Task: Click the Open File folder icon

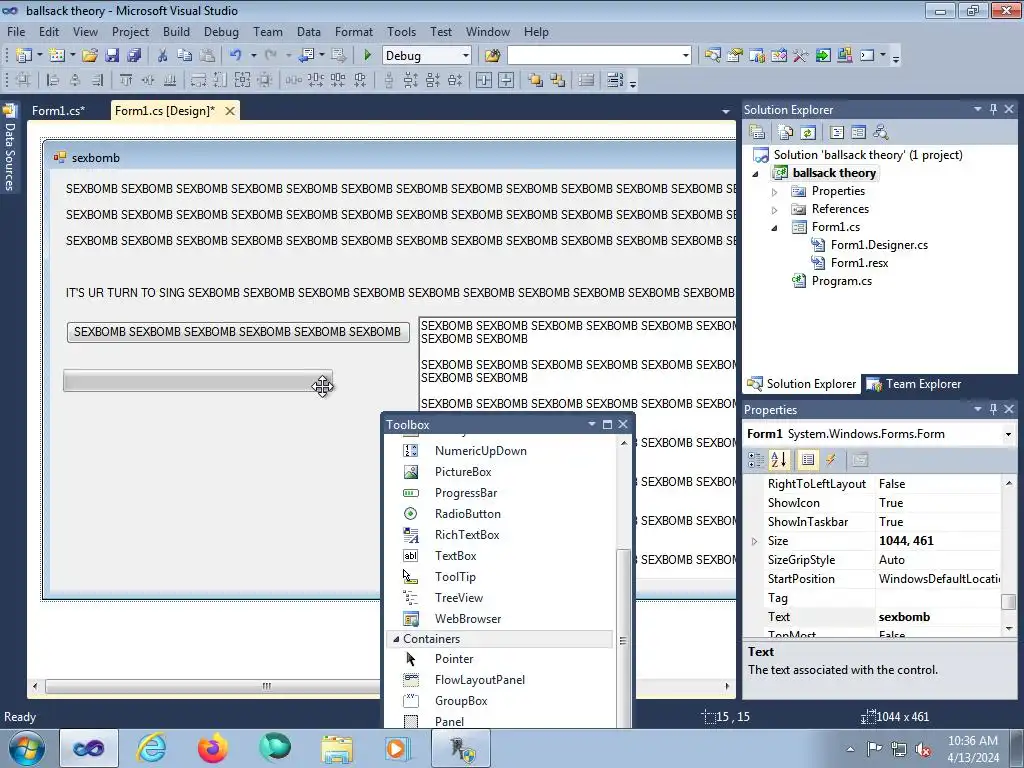Action: [x=89, y=56]
